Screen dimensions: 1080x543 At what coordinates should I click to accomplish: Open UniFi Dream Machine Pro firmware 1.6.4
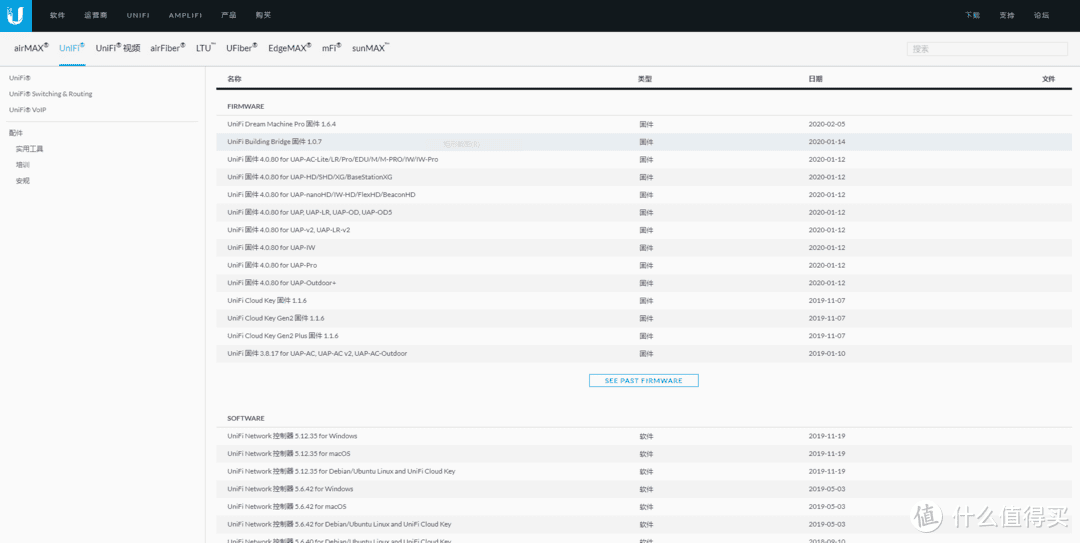coord(281,124)
